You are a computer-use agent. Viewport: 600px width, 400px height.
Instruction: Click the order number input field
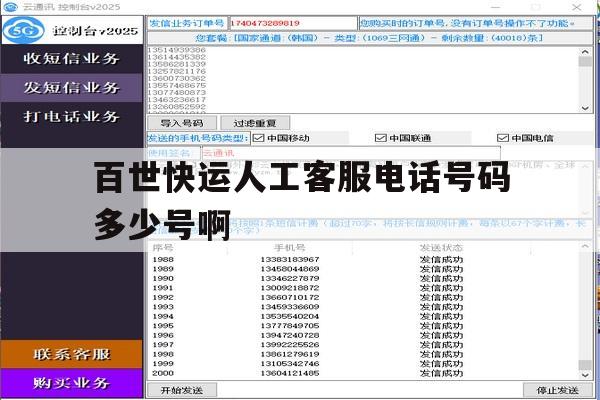pyautogui.click(x=293, y=23)
